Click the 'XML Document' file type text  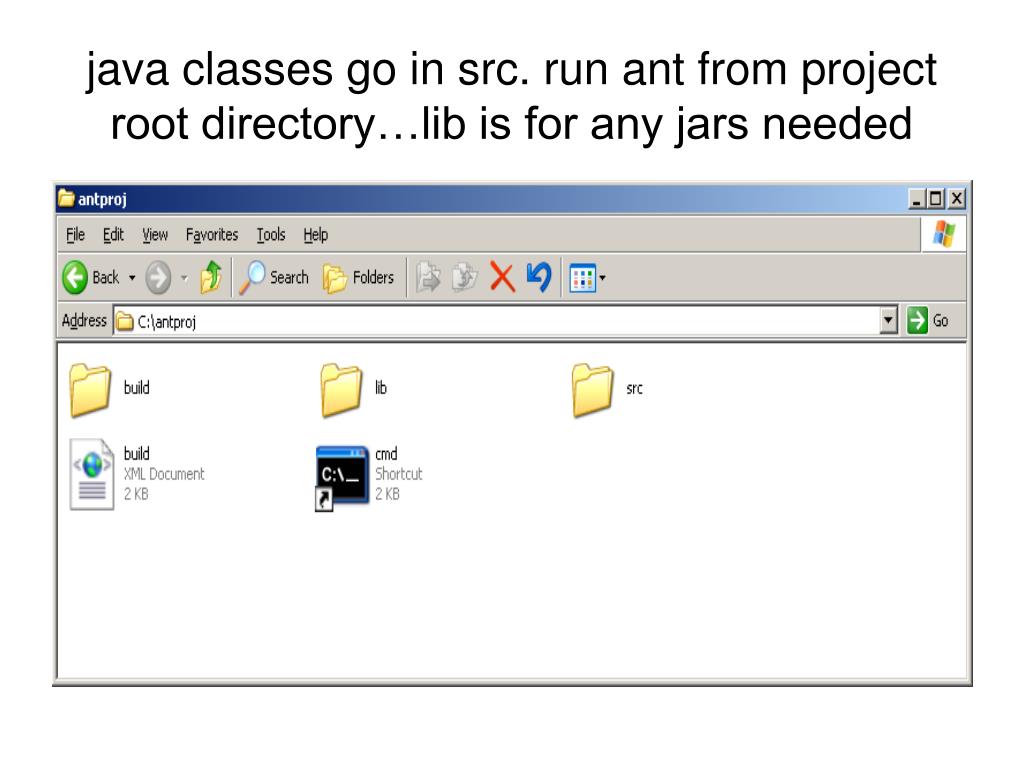[164, 474]
